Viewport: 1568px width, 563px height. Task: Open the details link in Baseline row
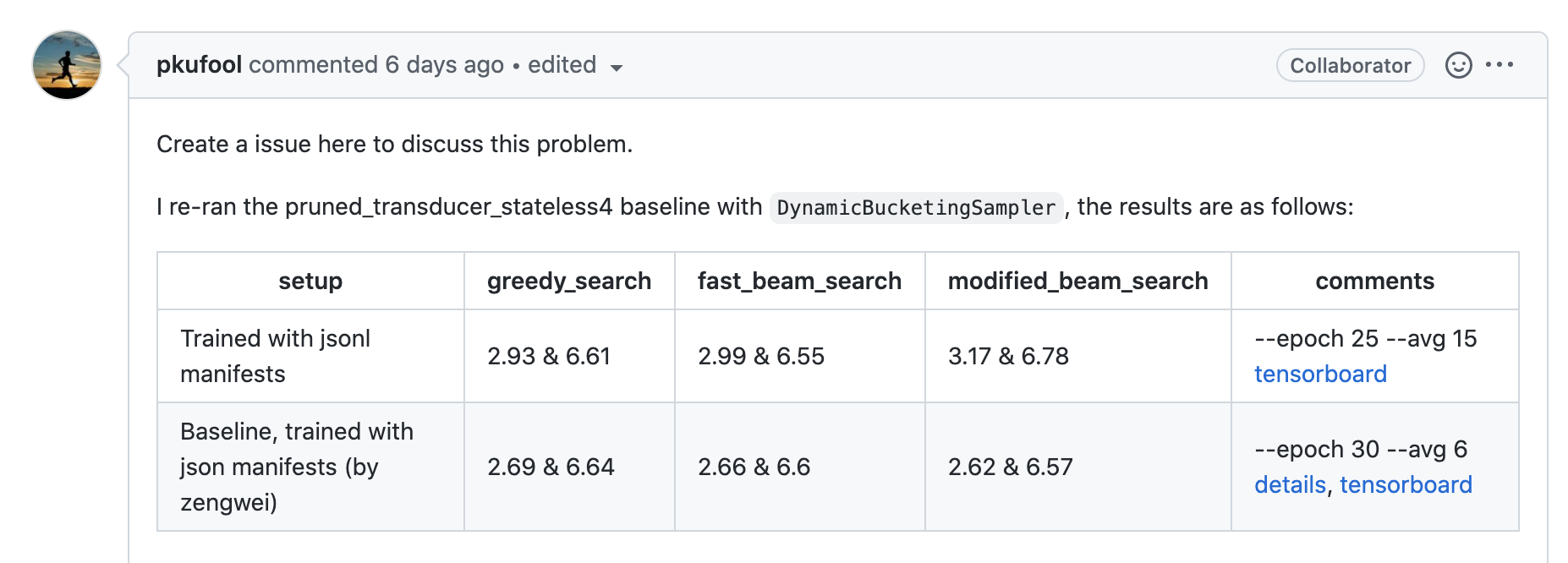pyautogui.click(x=1290, y=484)
